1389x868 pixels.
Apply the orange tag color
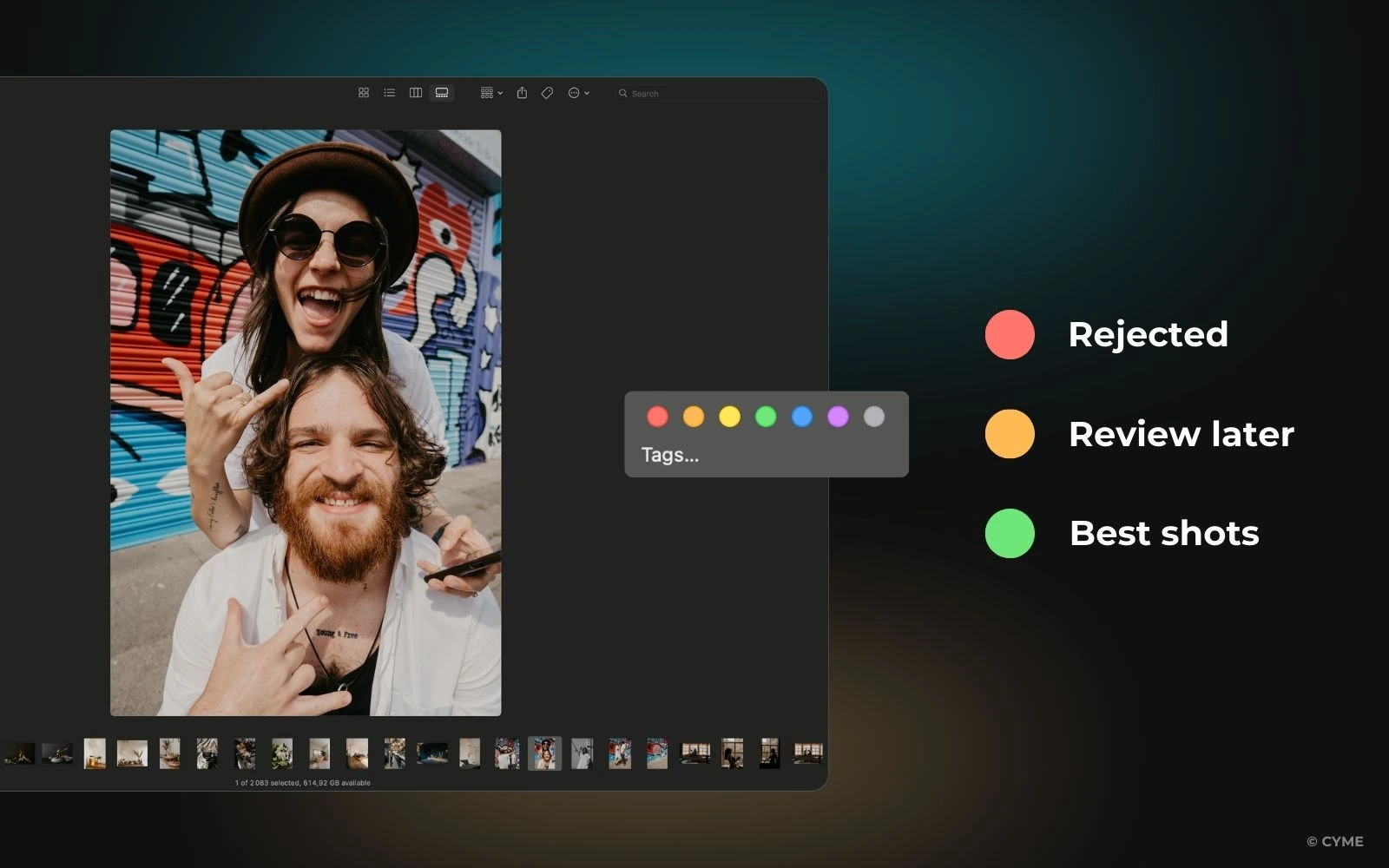tap(694, 417)
